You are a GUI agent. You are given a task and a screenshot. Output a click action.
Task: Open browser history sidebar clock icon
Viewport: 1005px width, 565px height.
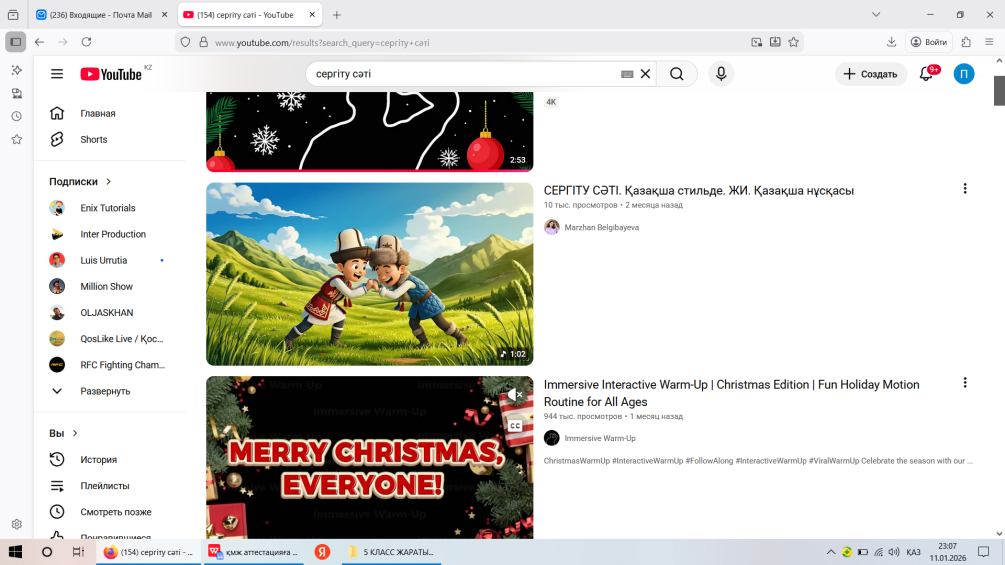tap(17, 117)
